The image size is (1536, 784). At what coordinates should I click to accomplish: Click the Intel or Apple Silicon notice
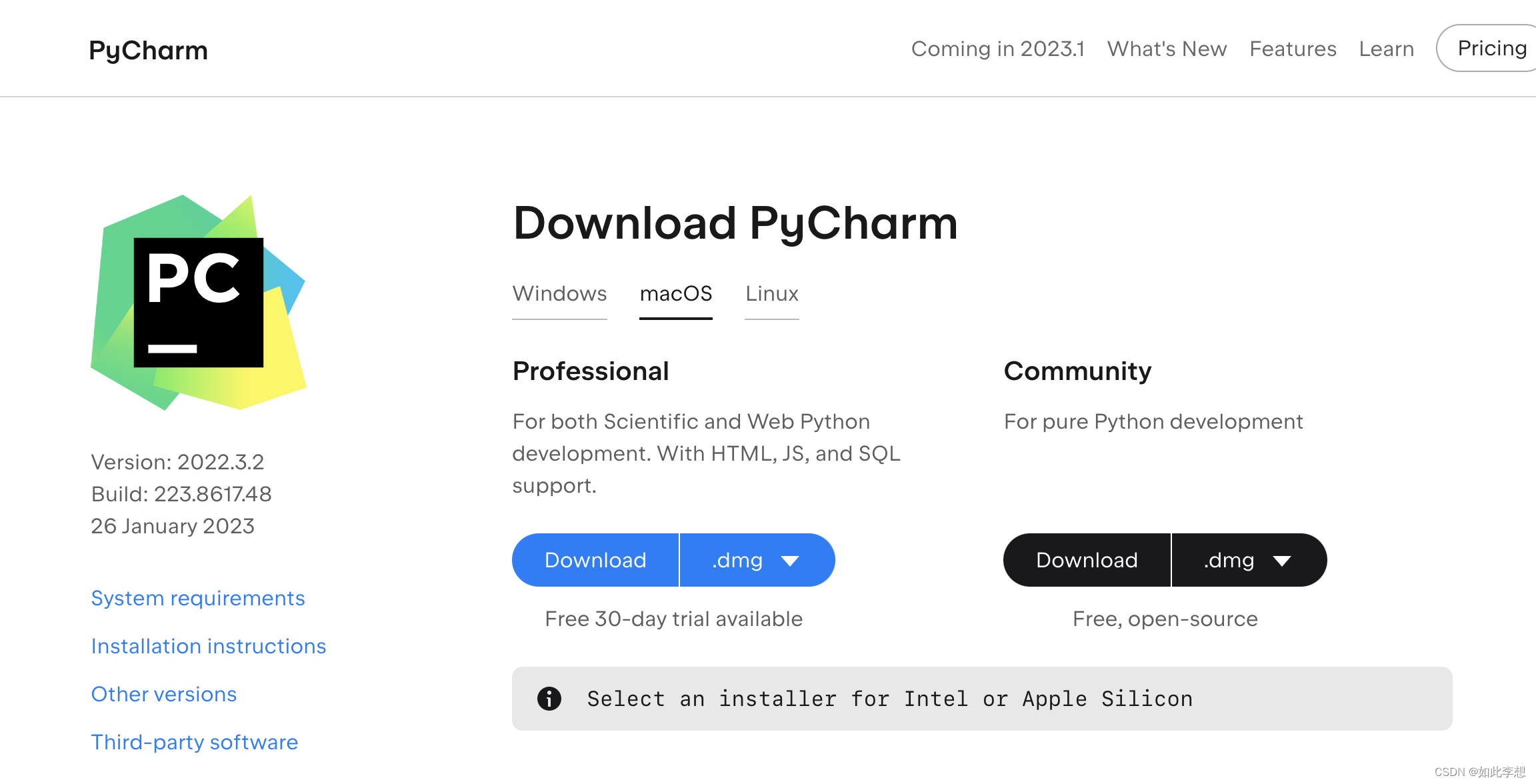click(889, 699)
